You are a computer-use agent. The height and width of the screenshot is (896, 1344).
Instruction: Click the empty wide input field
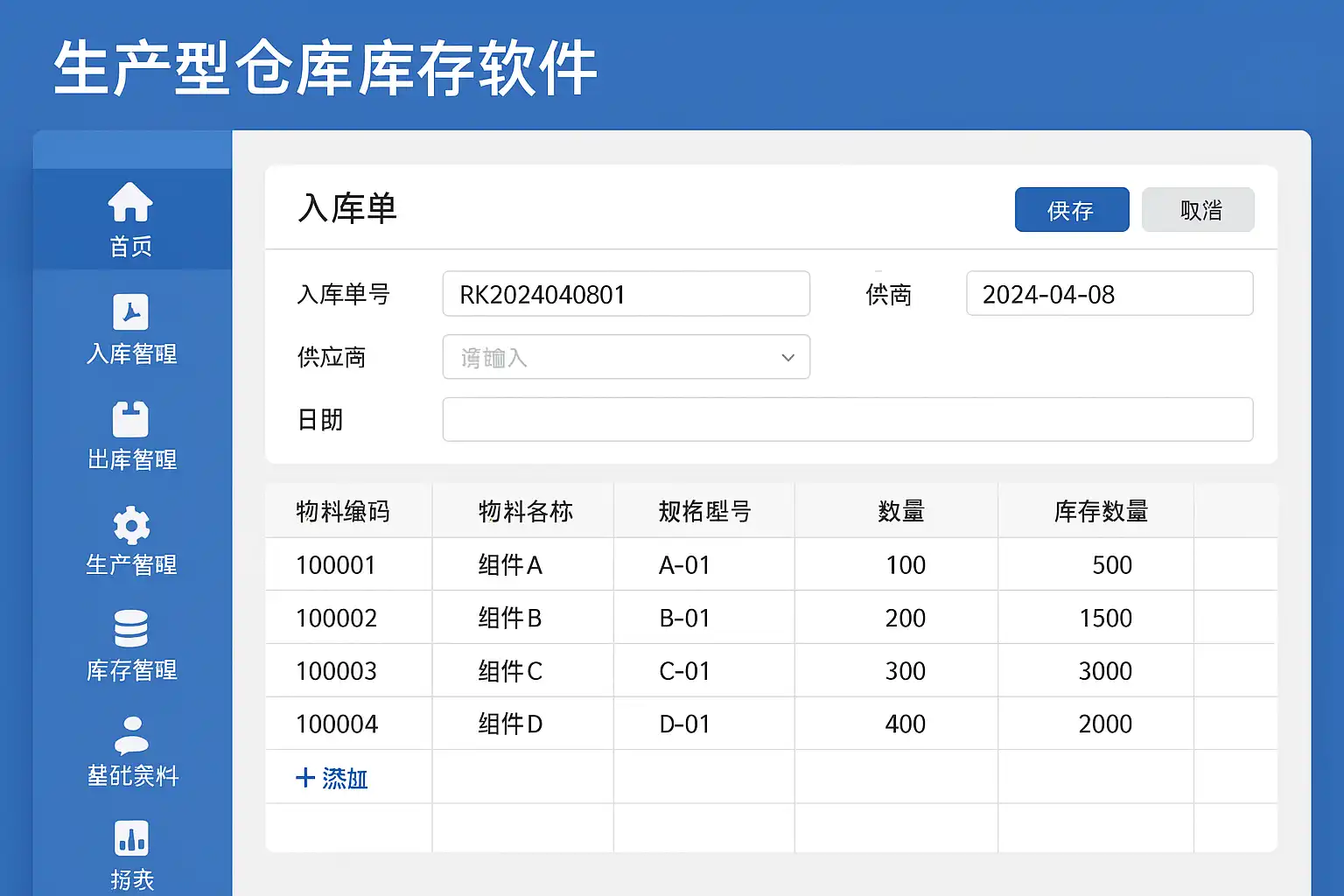[847, 420]
